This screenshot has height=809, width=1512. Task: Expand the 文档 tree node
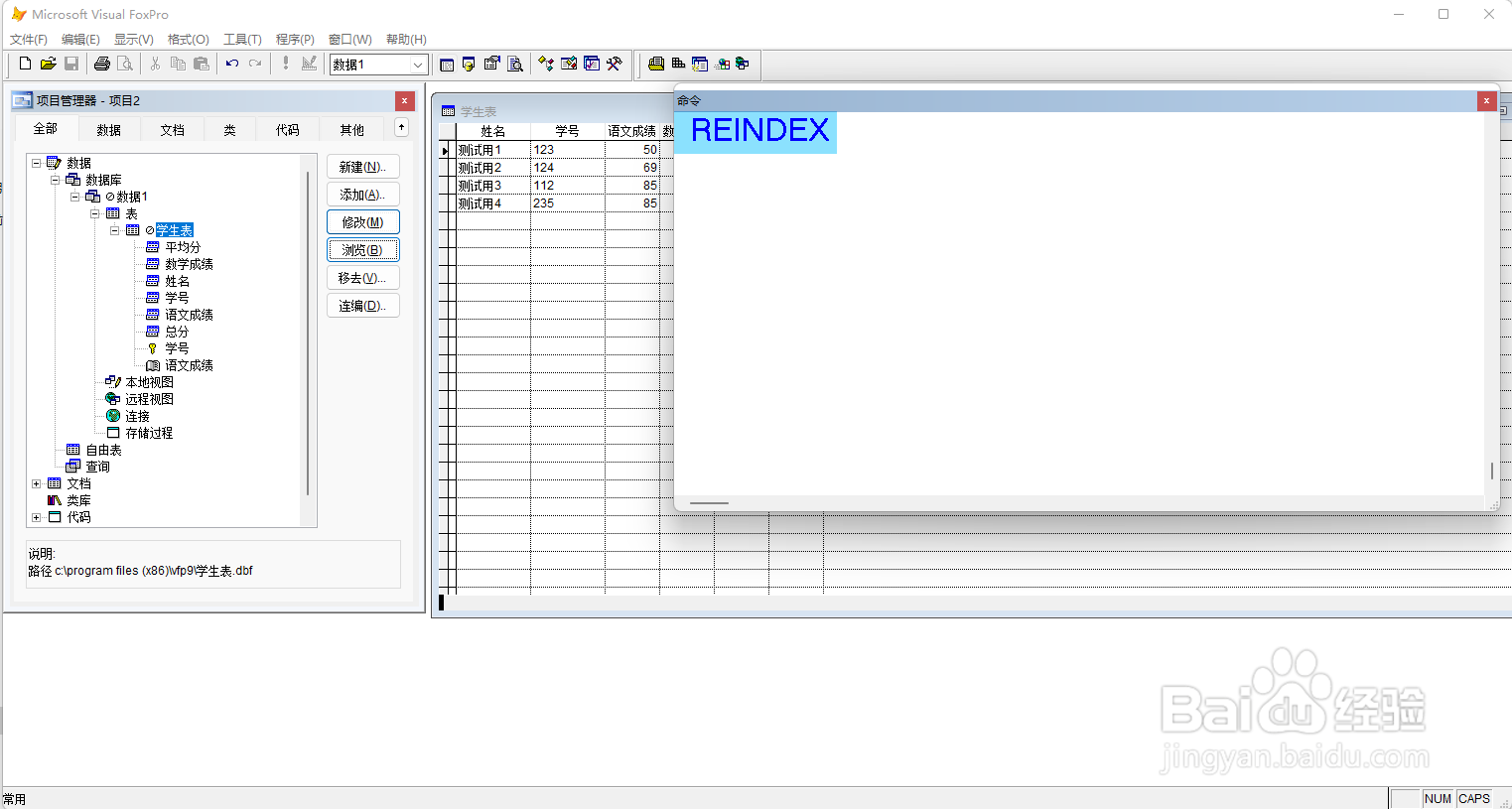pyautogui.click(x=37, y=483)
